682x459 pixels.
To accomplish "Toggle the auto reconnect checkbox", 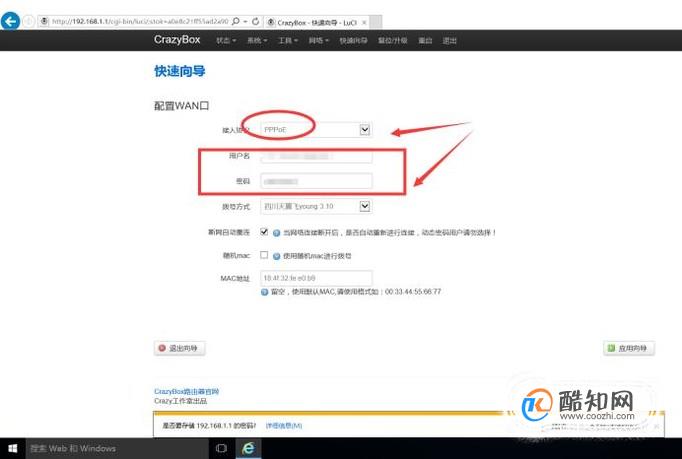I will [264, 231].
